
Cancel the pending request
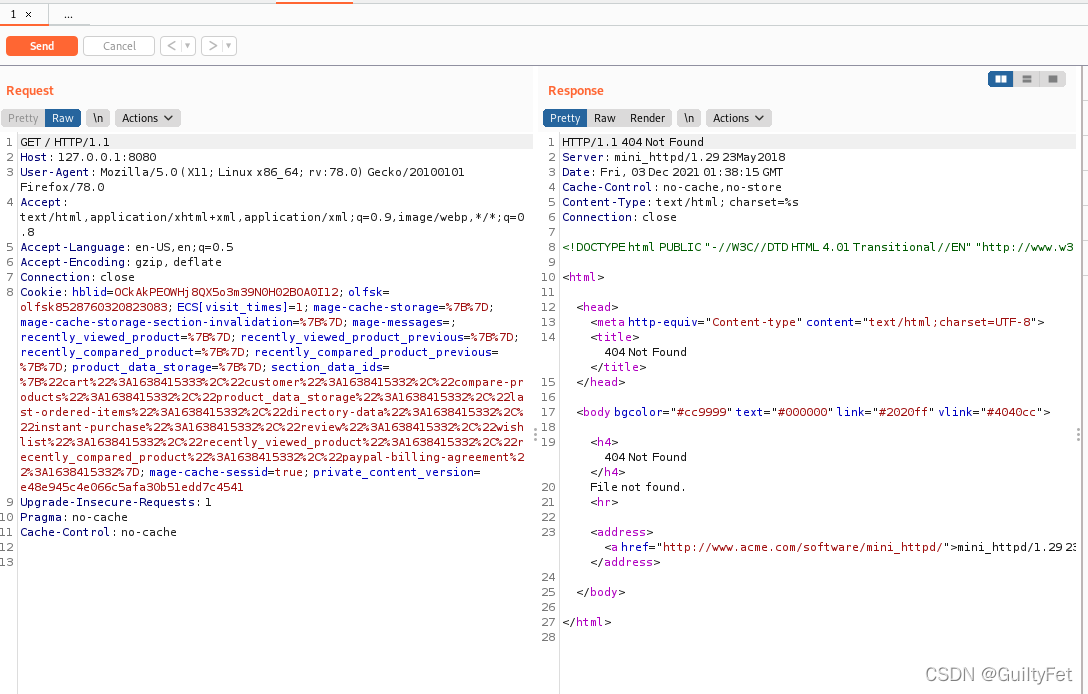119,46
